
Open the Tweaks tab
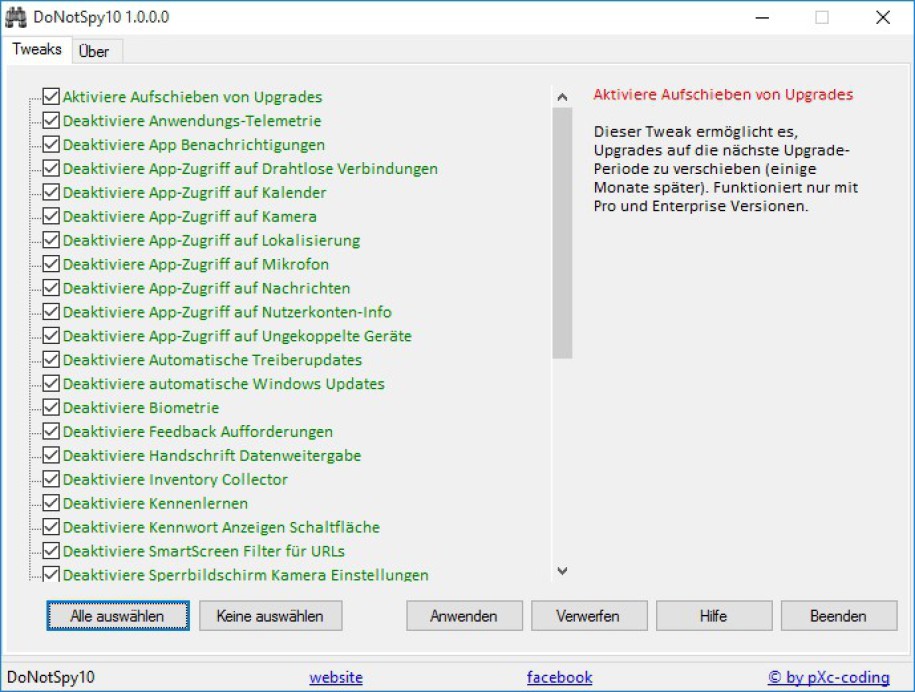(37, 50)
